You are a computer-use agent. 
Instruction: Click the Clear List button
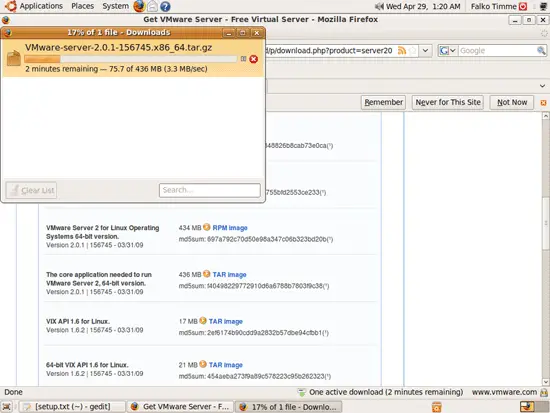(31, 190)
